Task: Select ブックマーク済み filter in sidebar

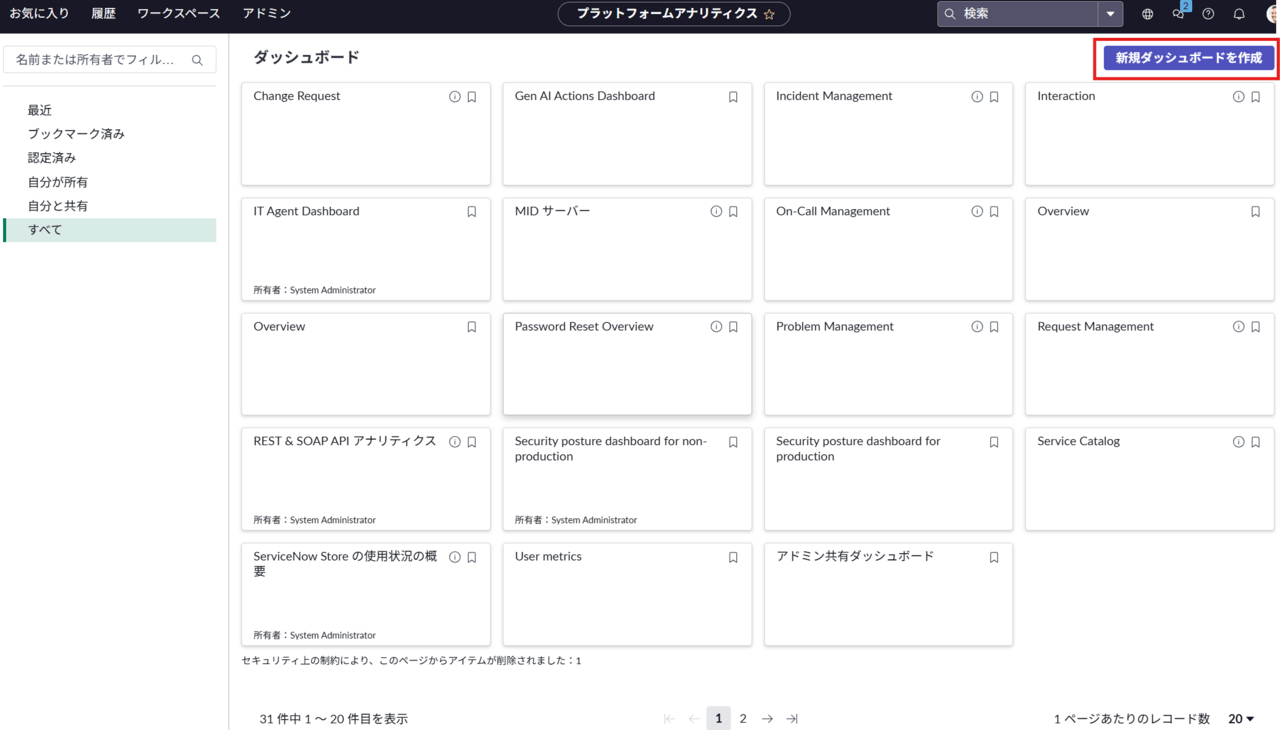Action: (76, 134)
